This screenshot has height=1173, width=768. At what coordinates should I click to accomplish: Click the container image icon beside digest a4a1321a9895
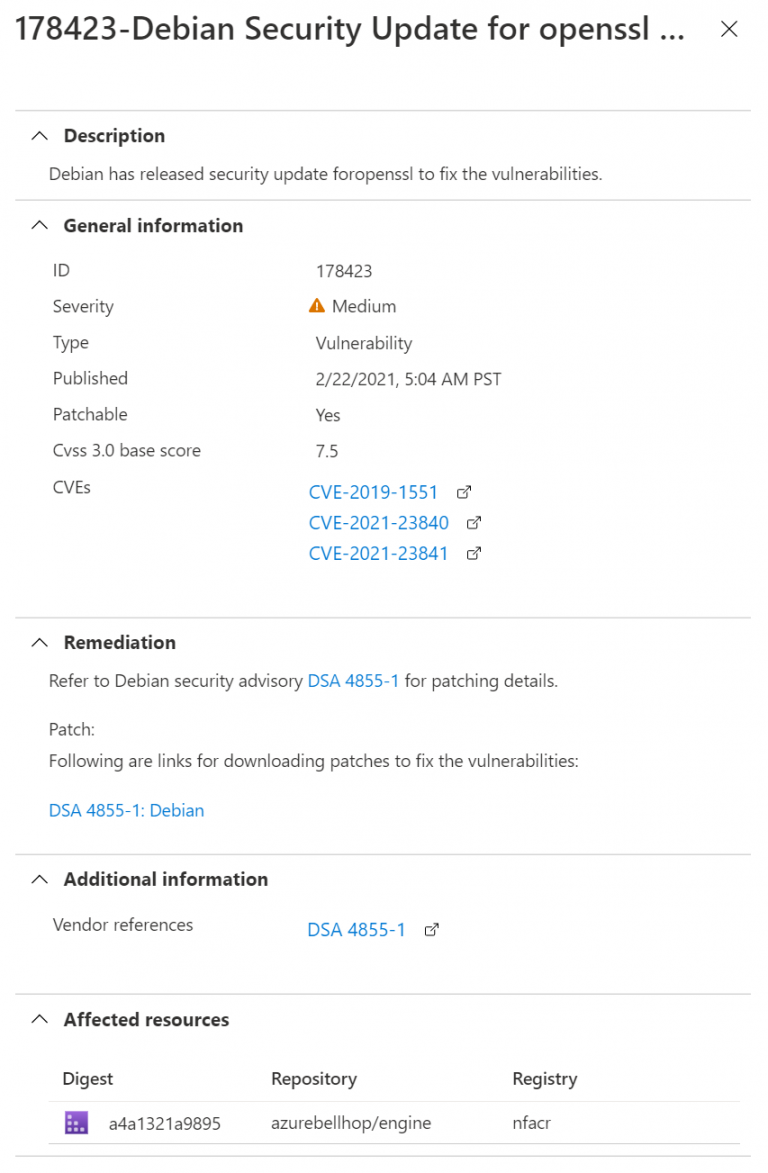75,1122
